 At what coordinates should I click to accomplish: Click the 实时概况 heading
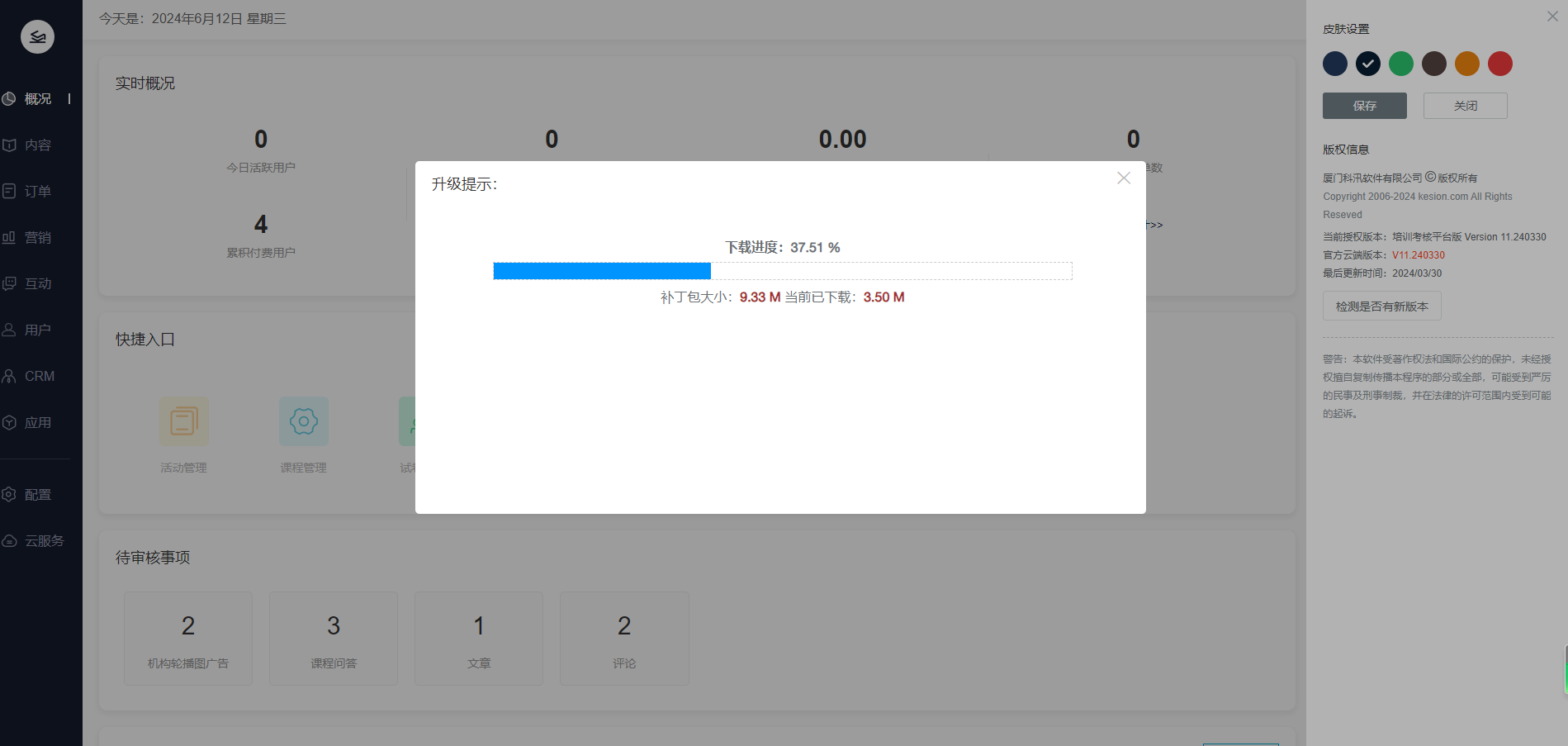click(x=145, y=83)
